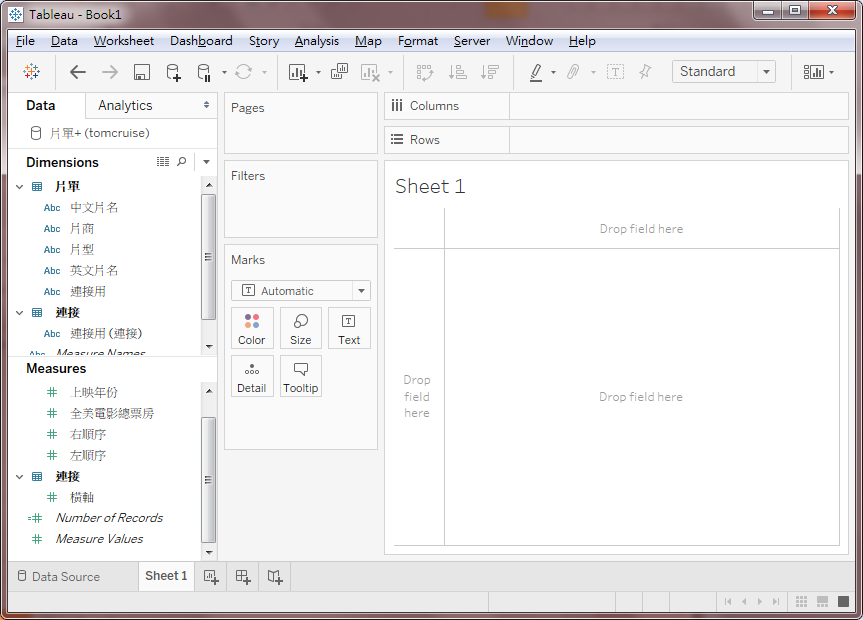Show the filmstrip view
The width and height of the screenshot is (863, 620).
click(822, 601)
